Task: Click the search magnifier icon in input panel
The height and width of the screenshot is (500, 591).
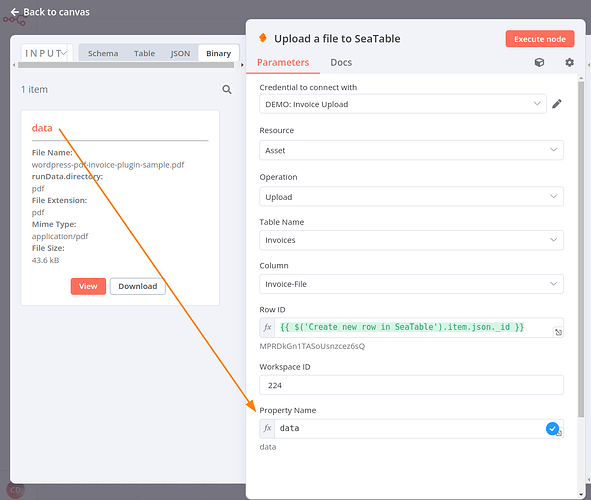Action: click(227, 90)
